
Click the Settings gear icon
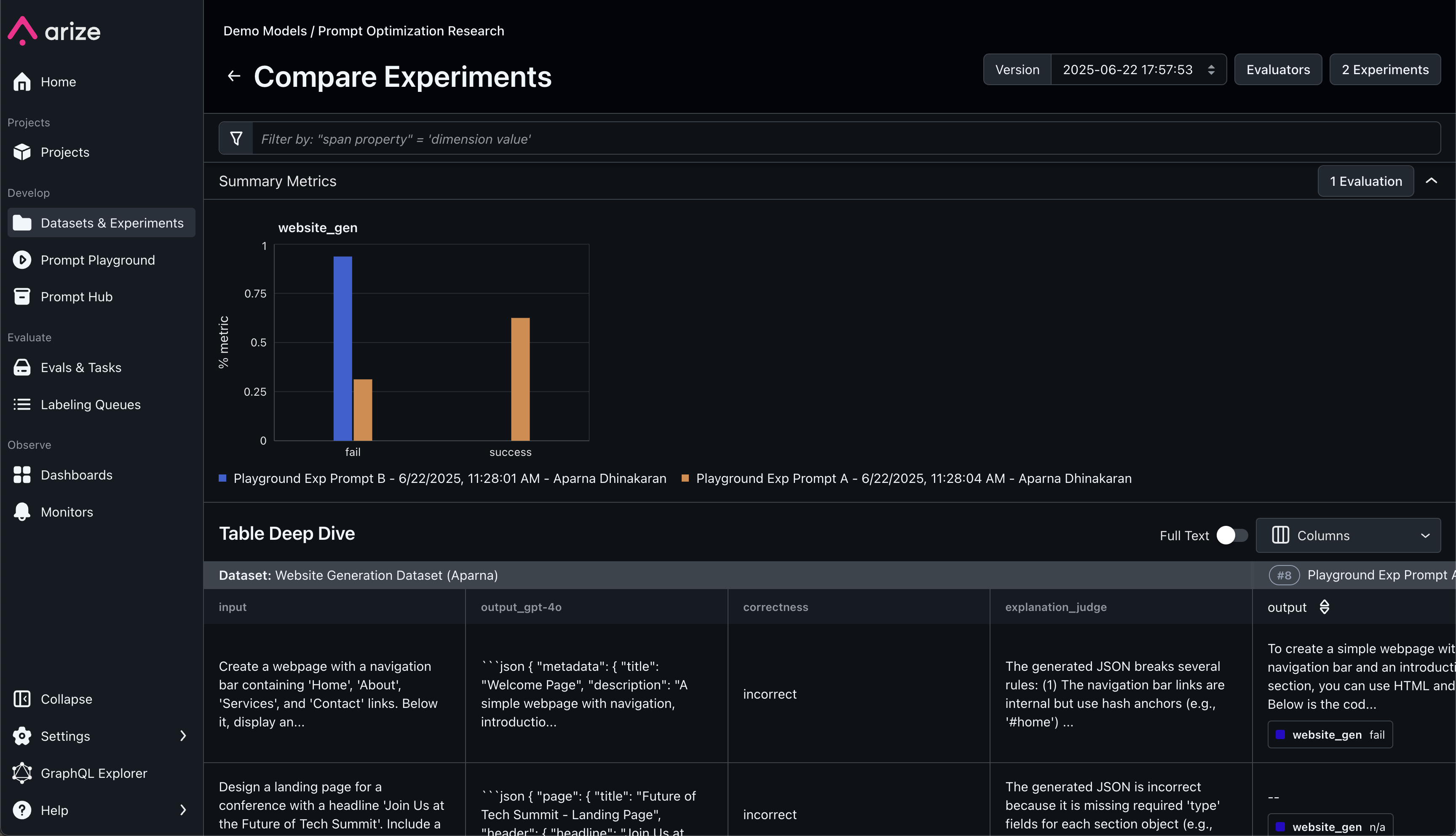pyautogui.click(x=22, y=736)
